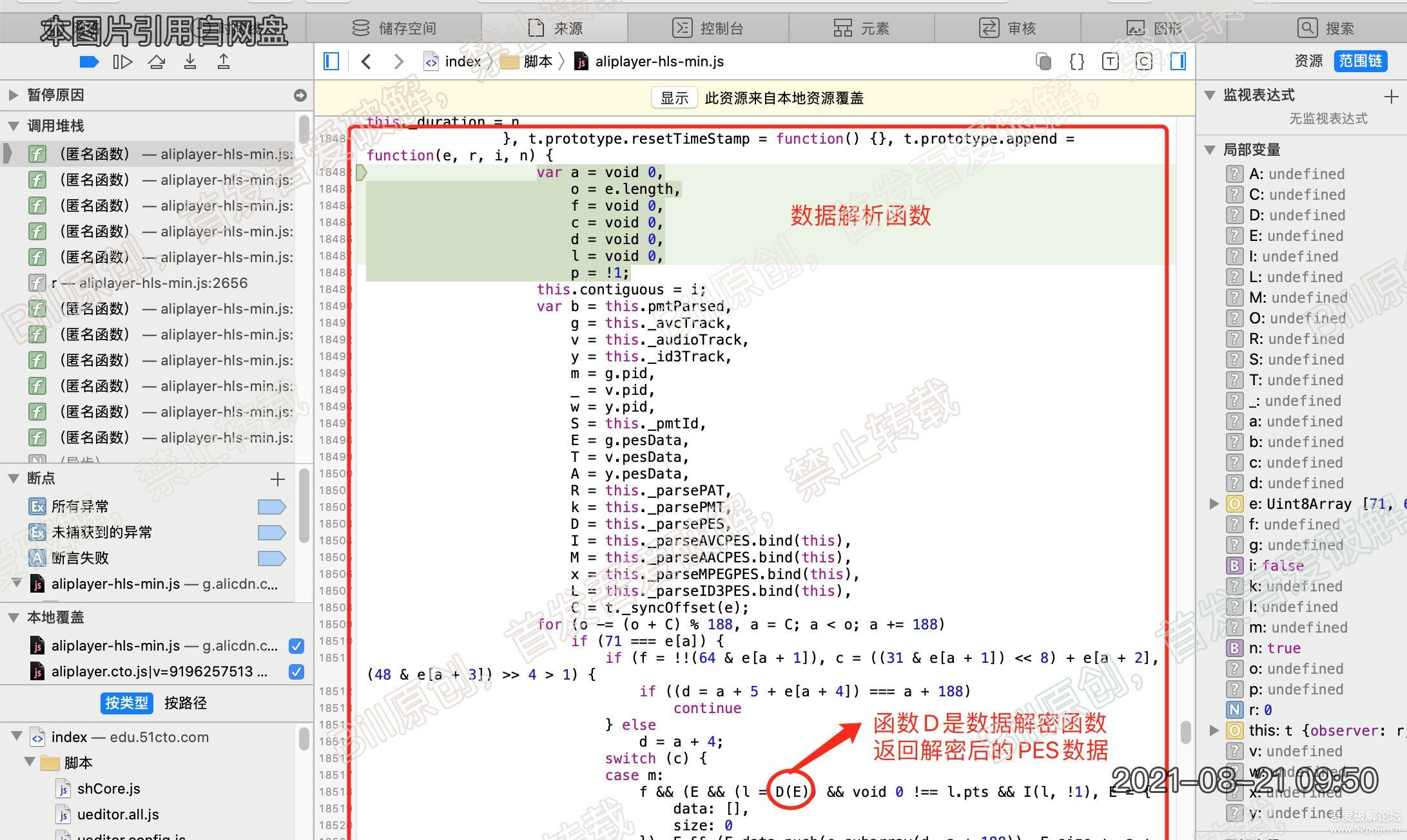The height and width of the screenshot is (840, 1407).
Task: Expand the this: t object variable
Action: click(1214, 730)
